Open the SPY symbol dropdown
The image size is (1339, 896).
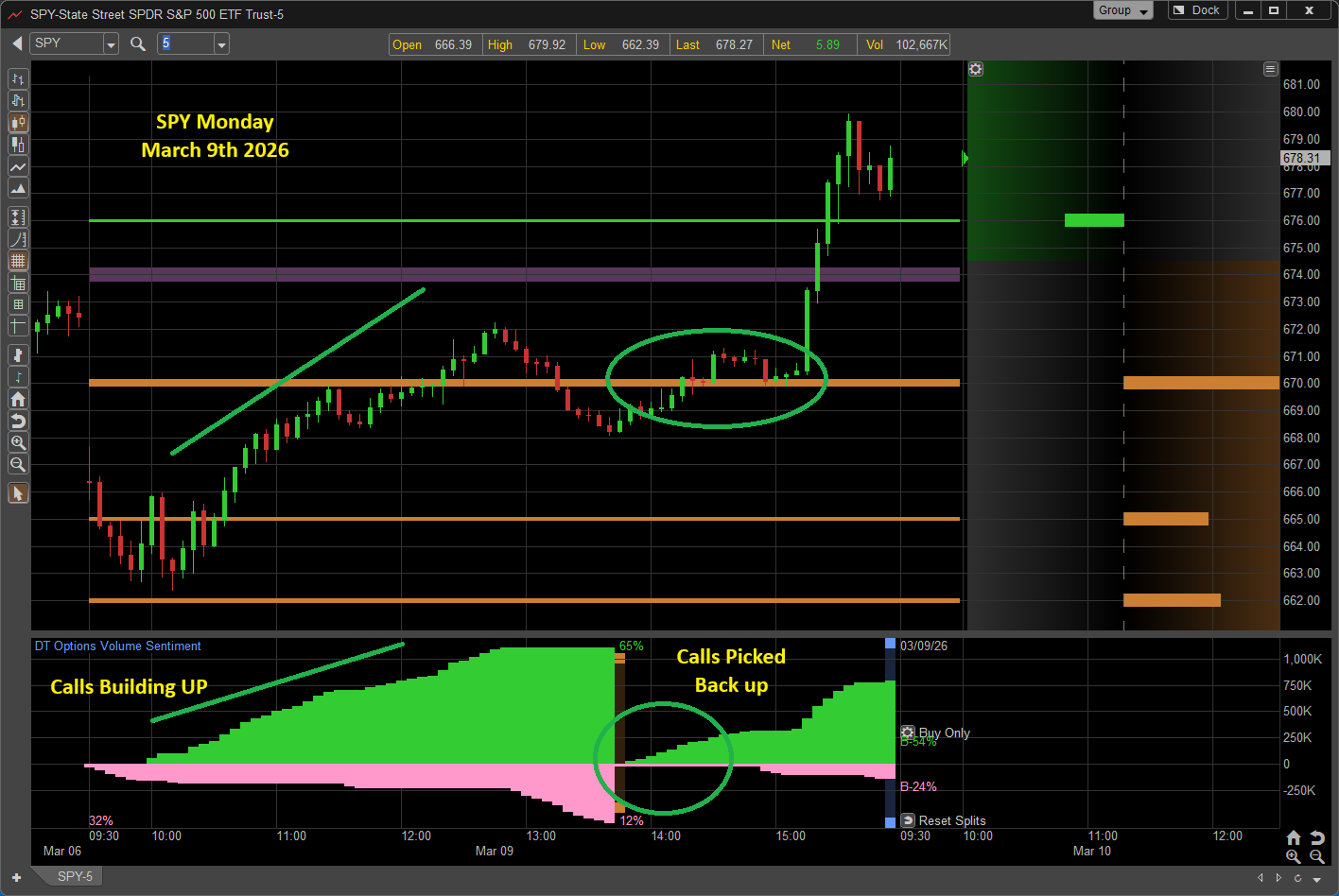pyautogui.click(x=111, y=44)
